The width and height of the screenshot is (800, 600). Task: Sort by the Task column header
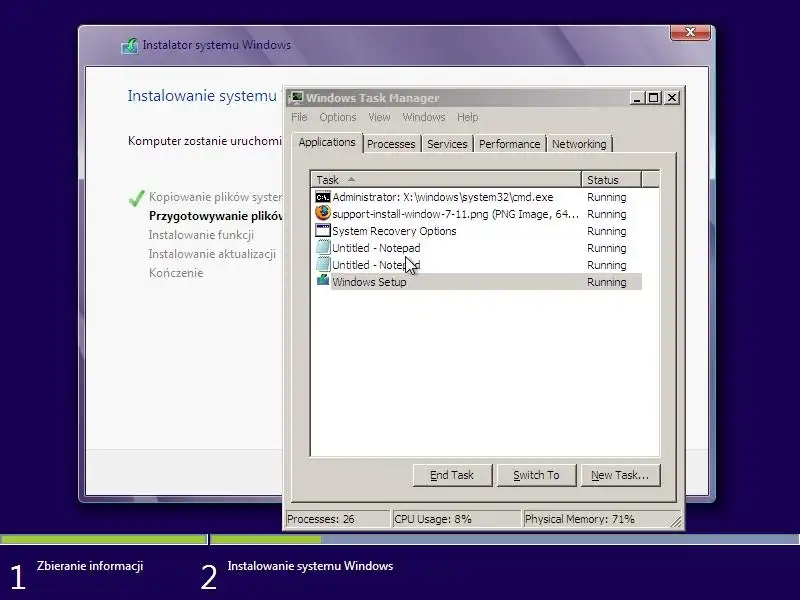[x=446, y=180]
